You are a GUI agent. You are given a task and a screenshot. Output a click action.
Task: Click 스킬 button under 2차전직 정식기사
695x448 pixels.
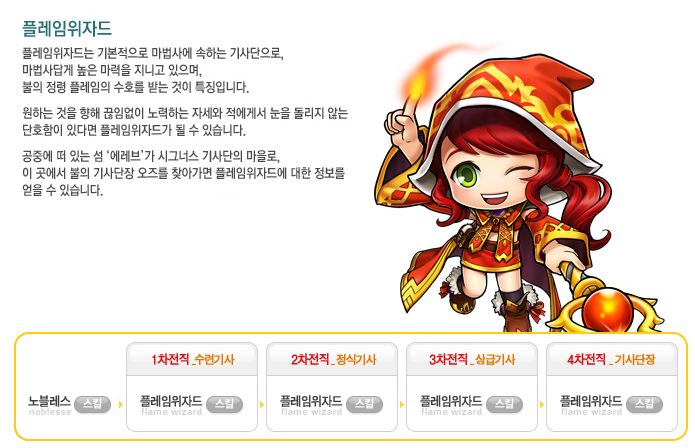[x=364, y=404]
